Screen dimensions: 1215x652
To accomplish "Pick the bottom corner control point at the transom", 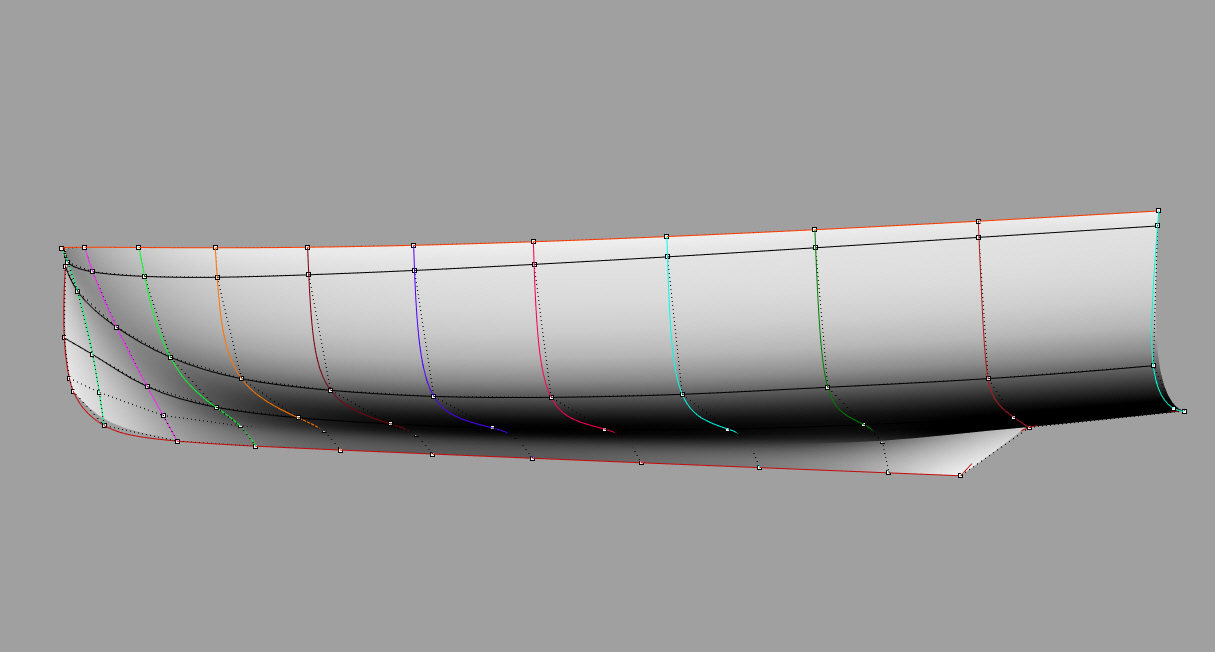I will point(1184,411).
